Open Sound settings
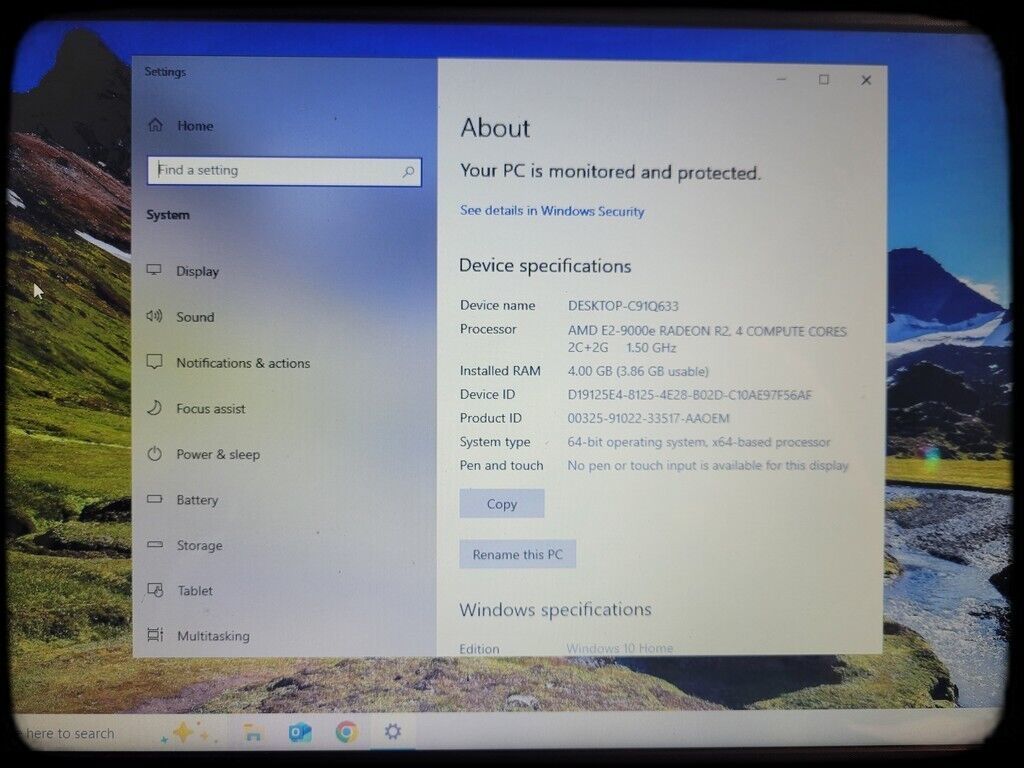The height and width of the screenshot is (768, 1024). (x=180, y=317)
